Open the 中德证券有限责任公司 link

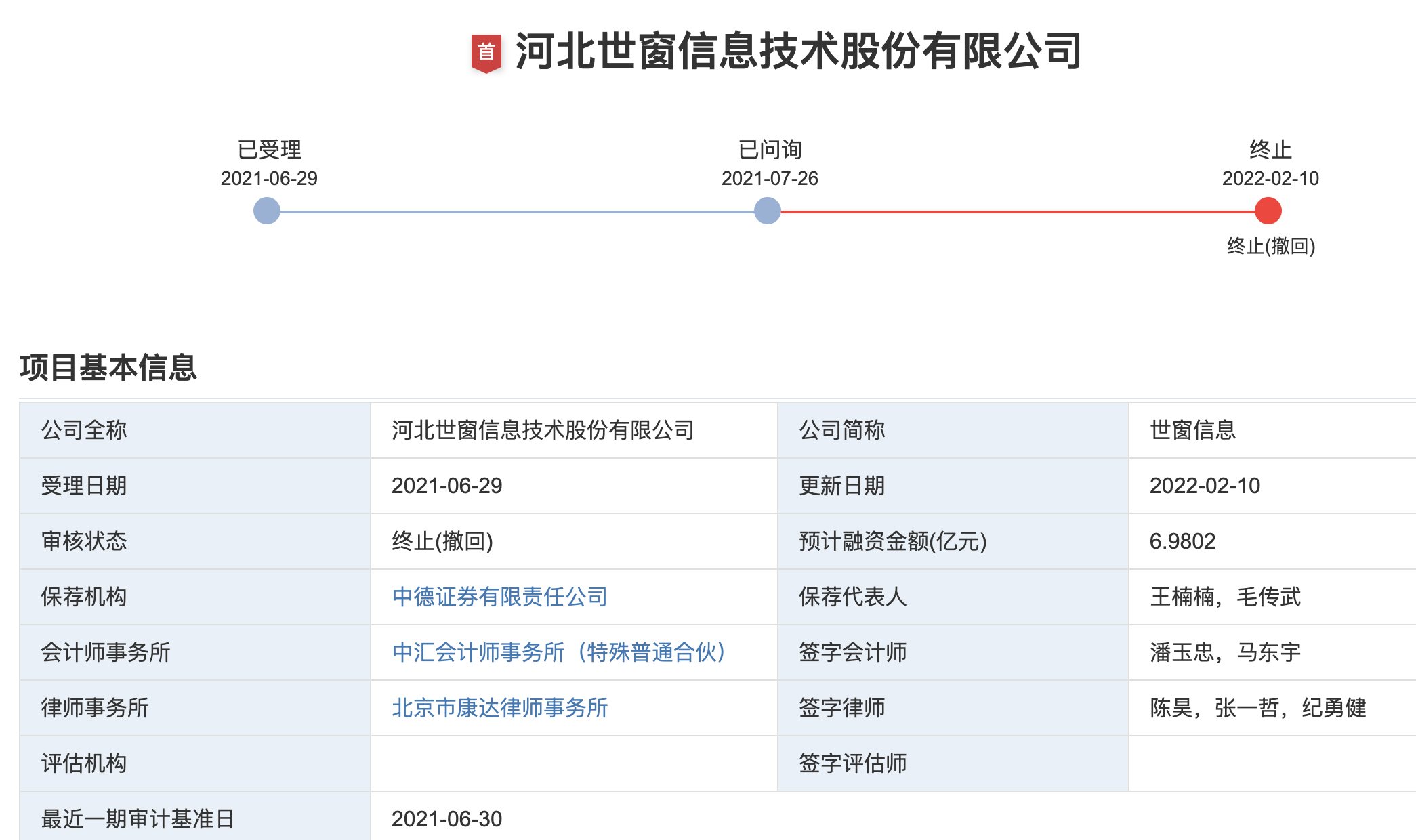tap(499, 597)
